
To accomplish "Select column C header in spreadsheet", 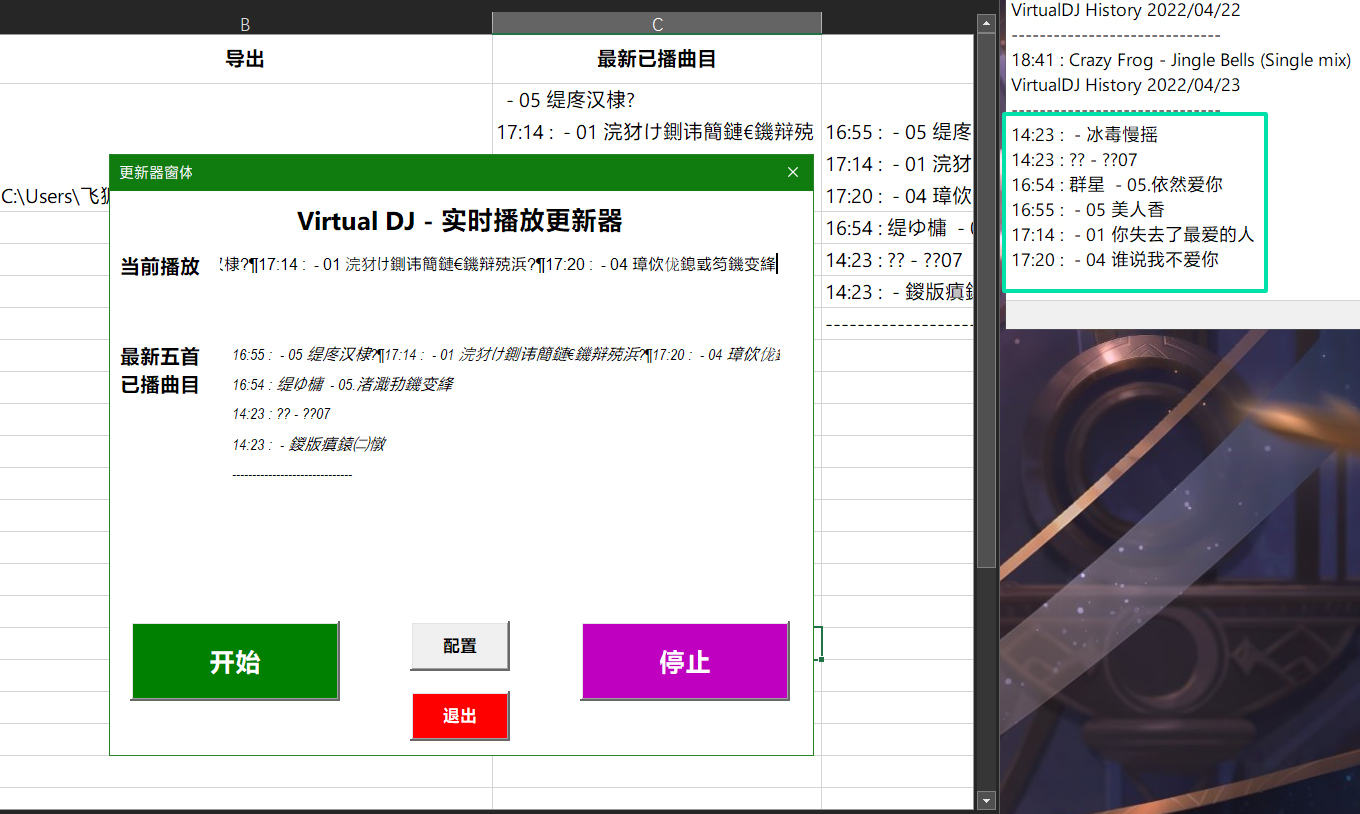I will click(657, 23).
